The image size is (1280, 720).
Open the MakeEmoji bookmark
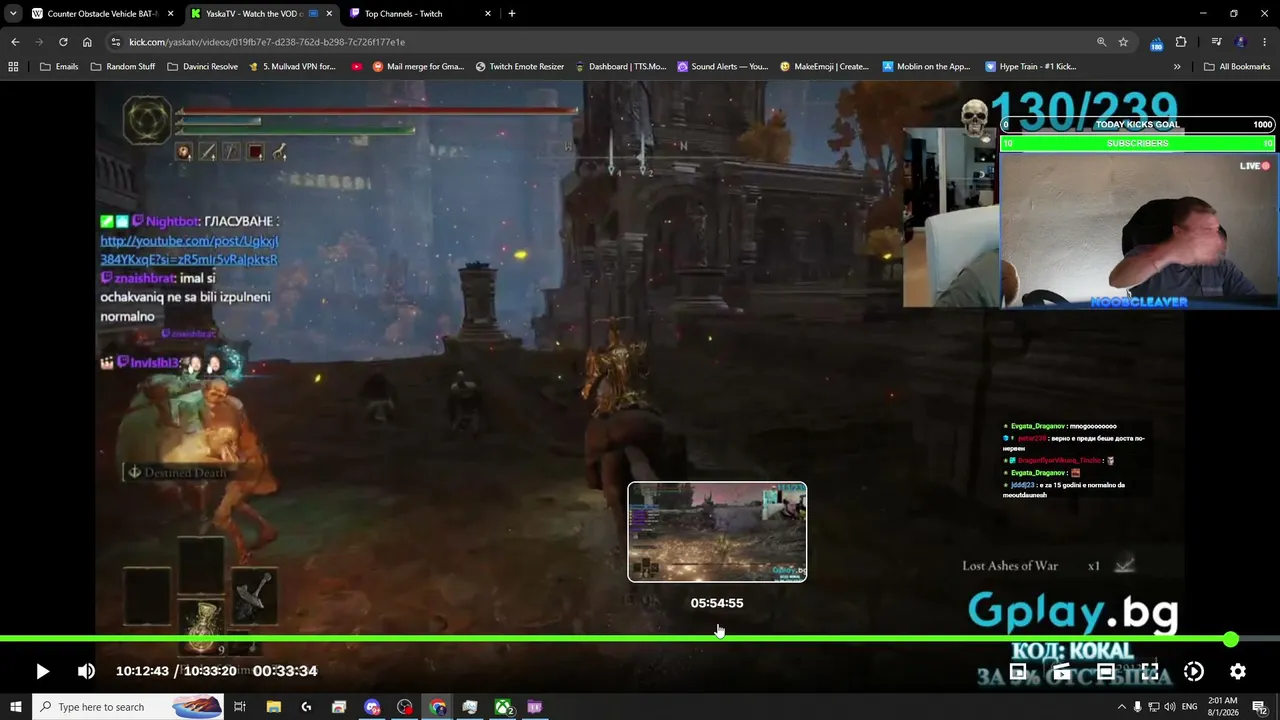[824, 67]
